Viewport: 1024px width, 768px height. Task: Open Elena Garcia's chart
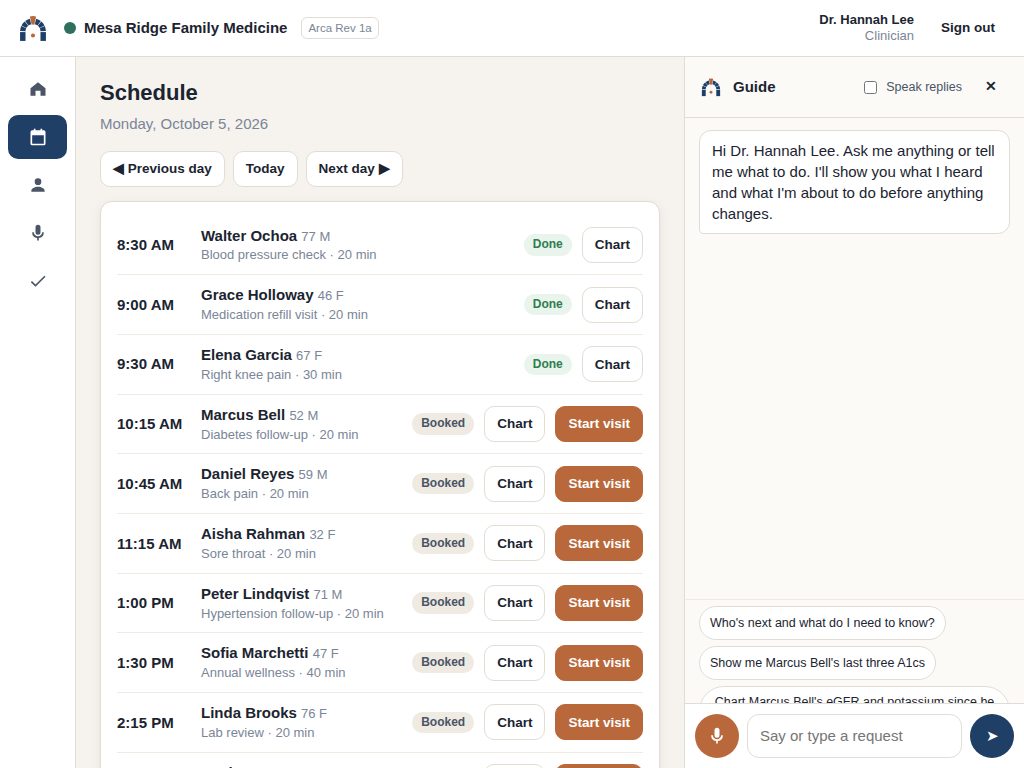point(612,364)
